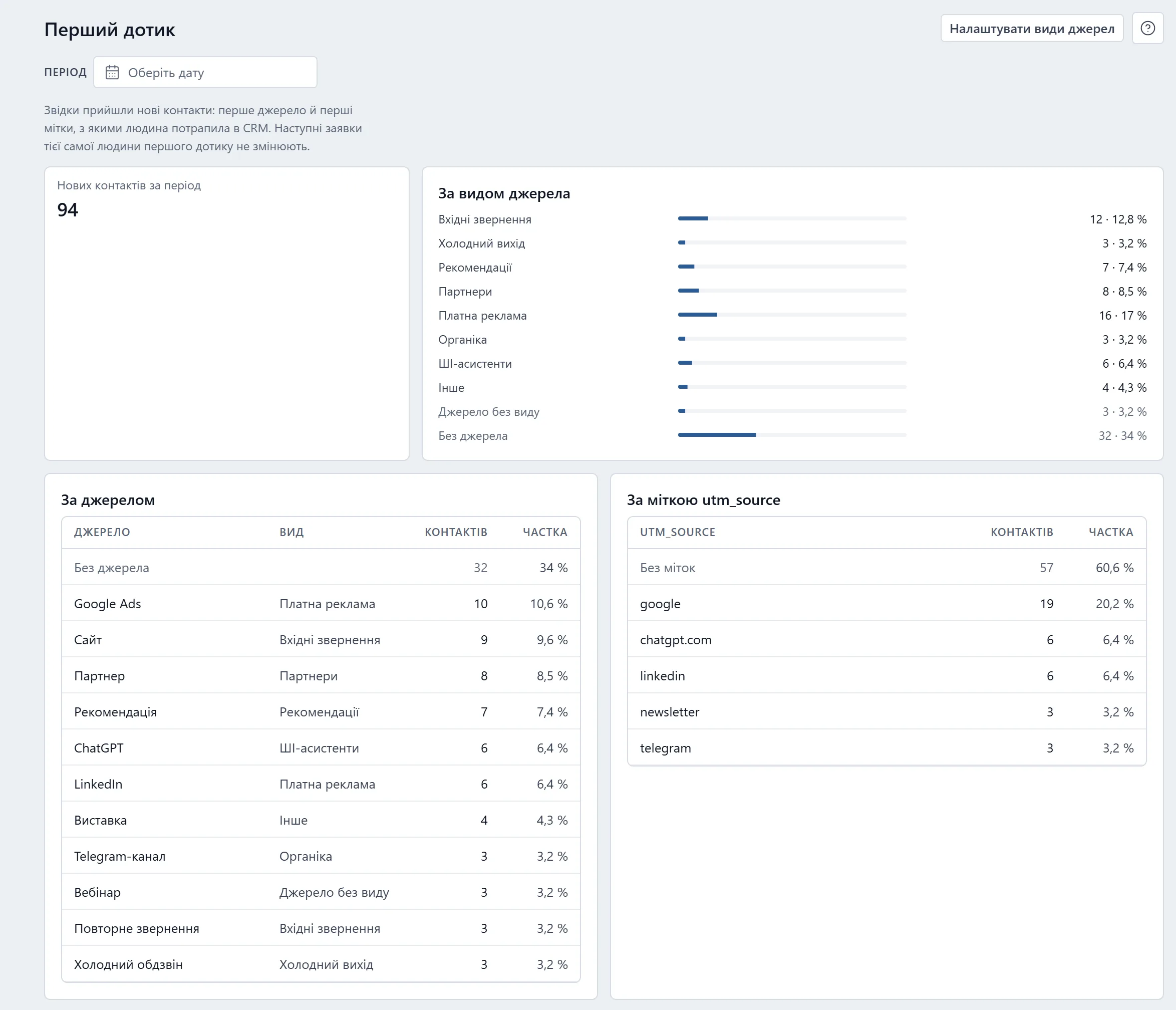Select the Вебінар source row

pyautogui.click(x=321, y=892)
